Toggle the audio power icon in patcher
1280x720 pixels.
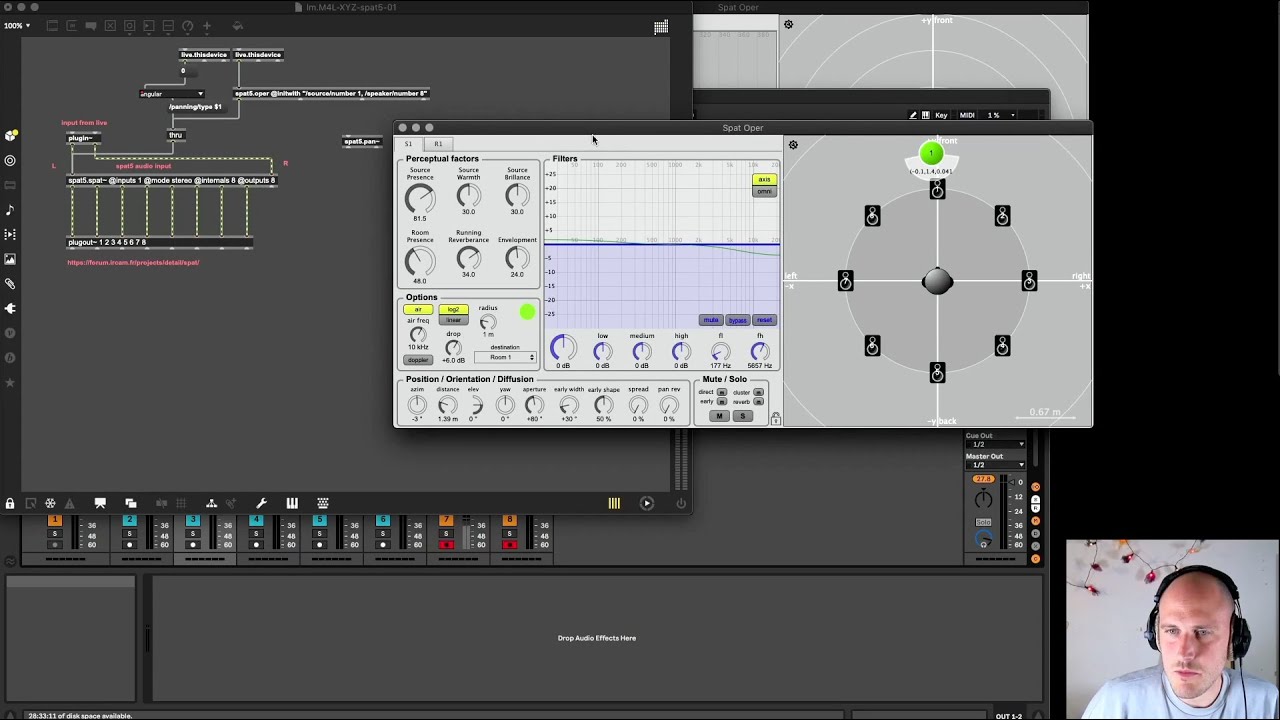(x=680, y=503)
